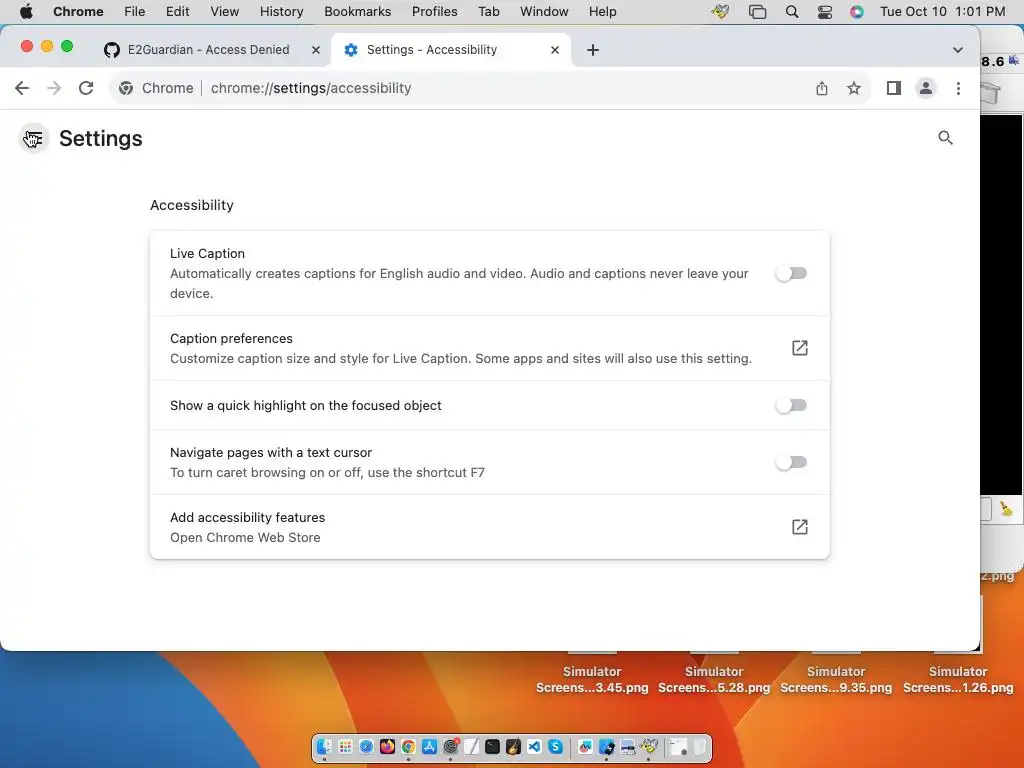The image size is (1024, 768).
Task: Click the forward navigation arrow
Action: [x=54, y=88]
